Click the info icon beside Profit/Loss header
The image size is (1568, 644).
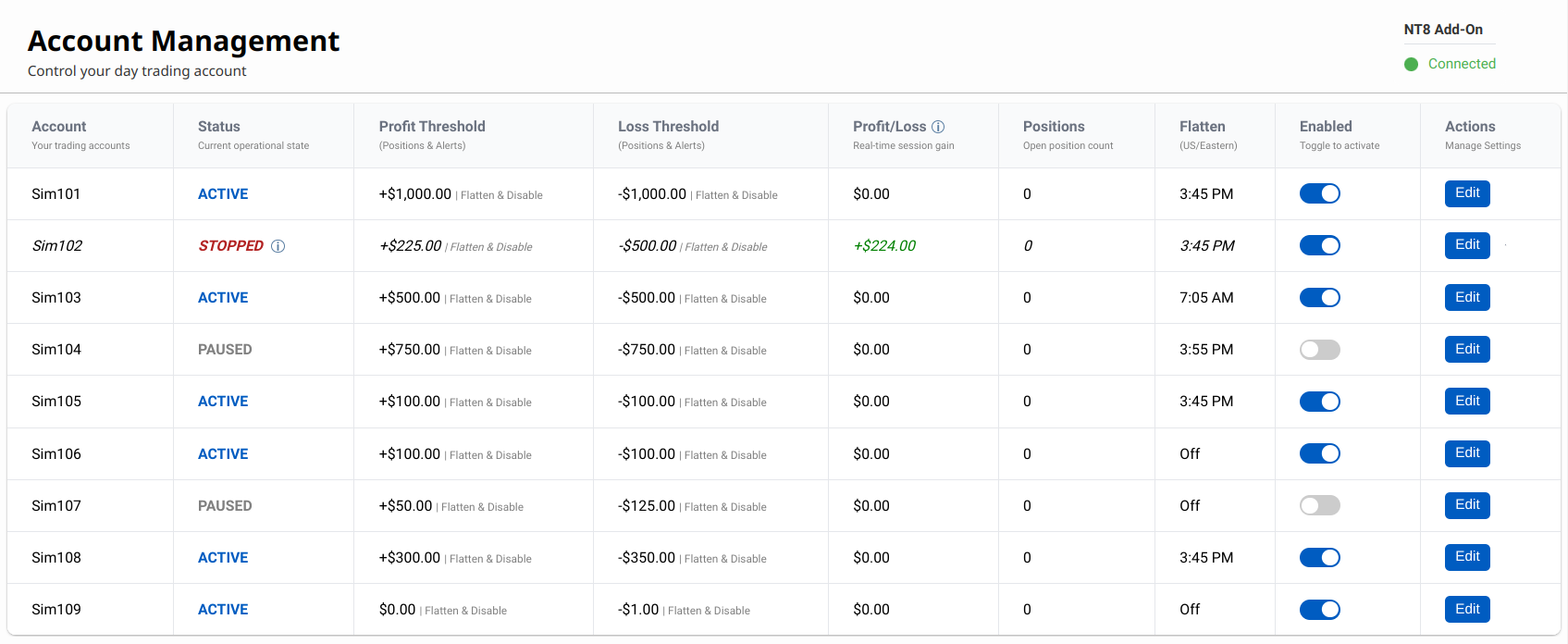tap(938, 127)
